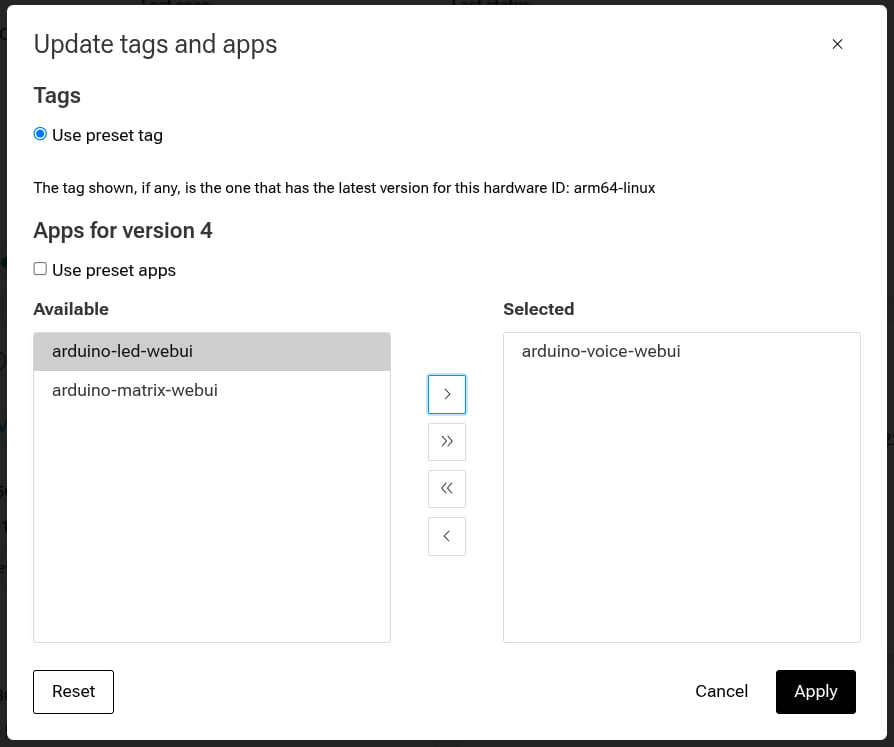The height and width of the screenshot is (747, 894).
Task: Click the 'Use preset tag' label text
Action: coord(107,135)
